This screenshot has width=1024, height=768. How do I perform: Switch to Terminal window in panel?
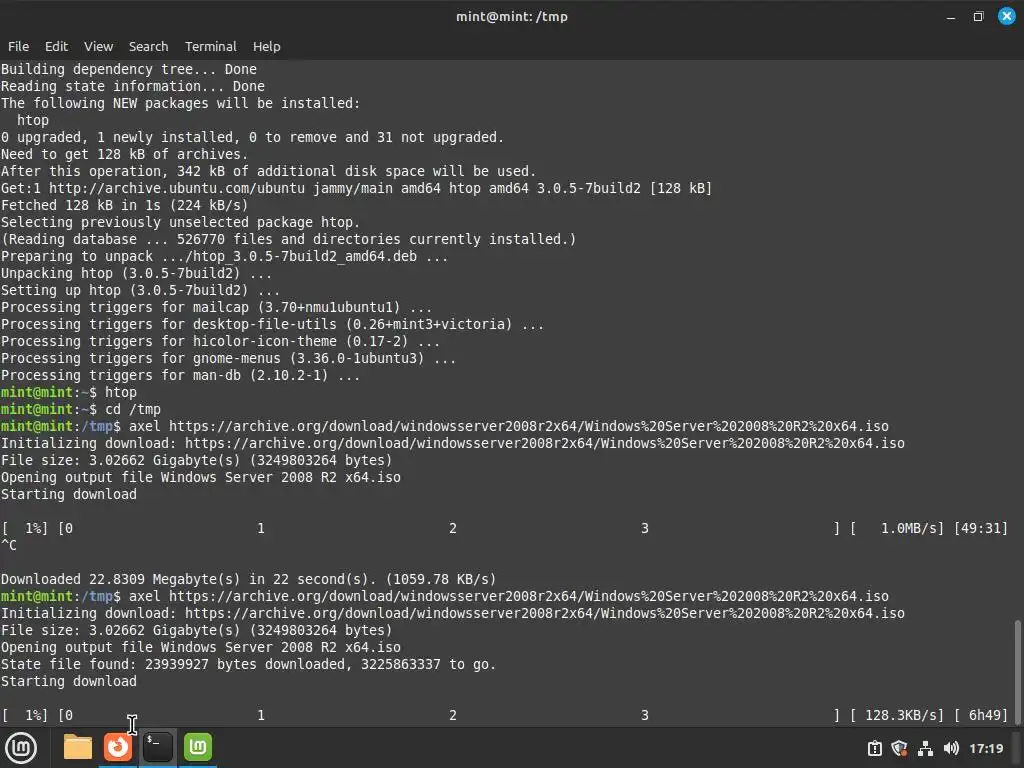tap(158, 747)
